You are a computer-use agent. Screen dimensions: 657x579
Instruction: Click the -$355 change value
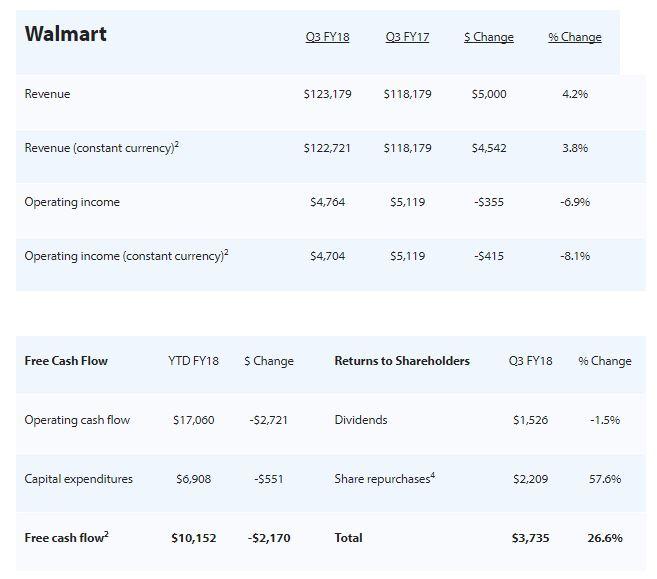click(489, 202)
